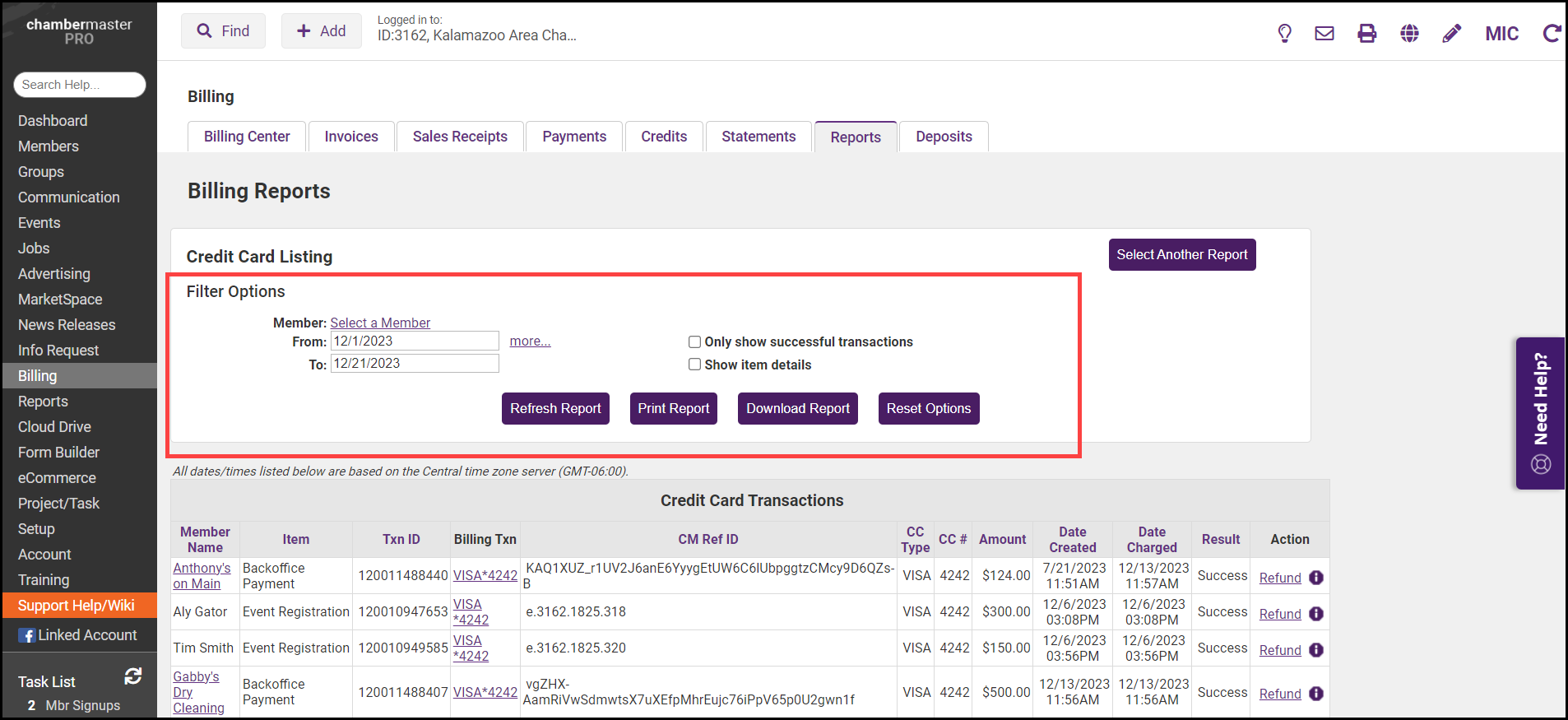Enable Only show successful transactions
1568x720 pixels.
[695, 342]
